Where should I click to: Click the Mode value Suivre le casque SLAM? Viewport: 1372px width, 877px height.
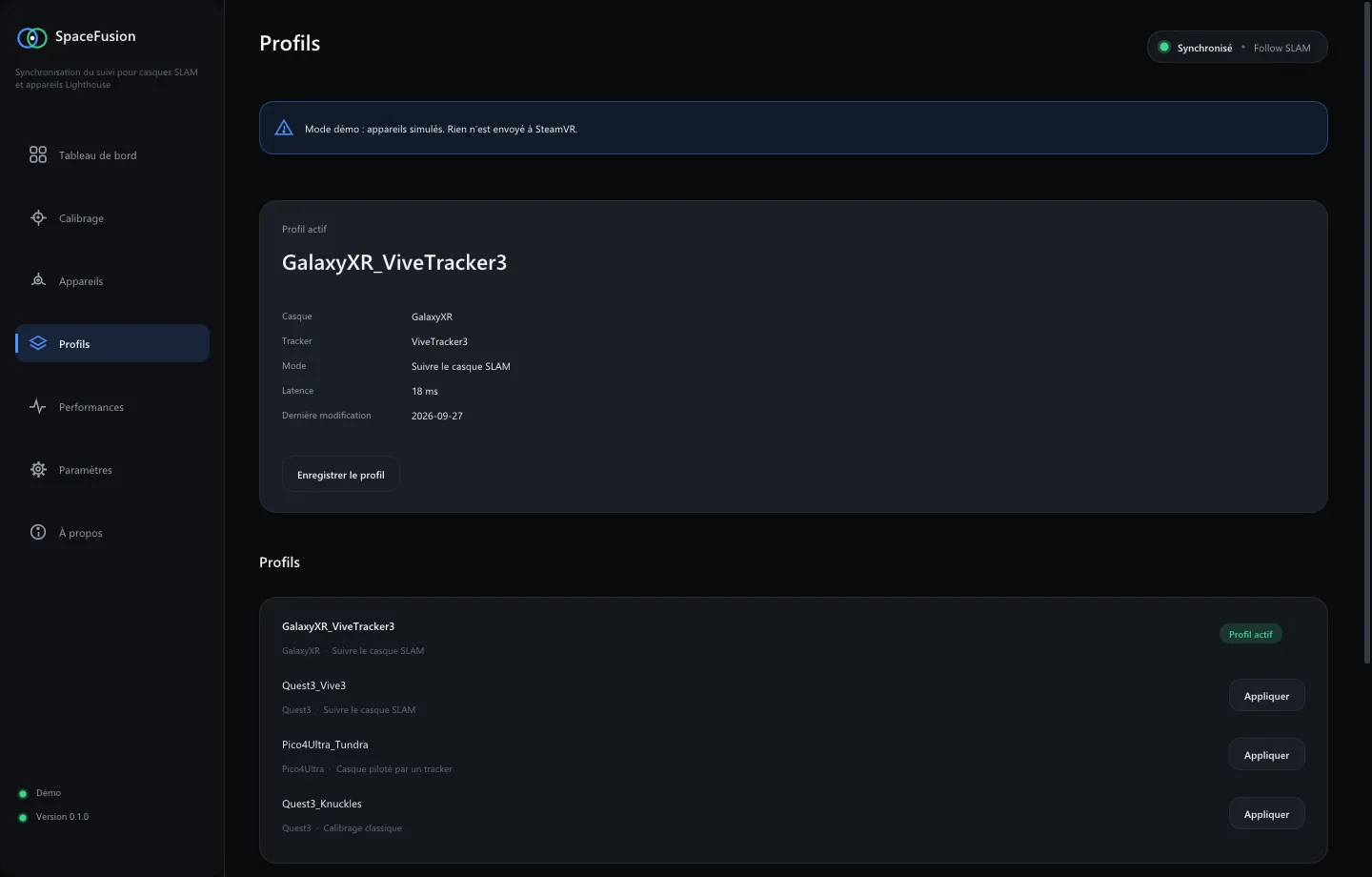(461, 366)
